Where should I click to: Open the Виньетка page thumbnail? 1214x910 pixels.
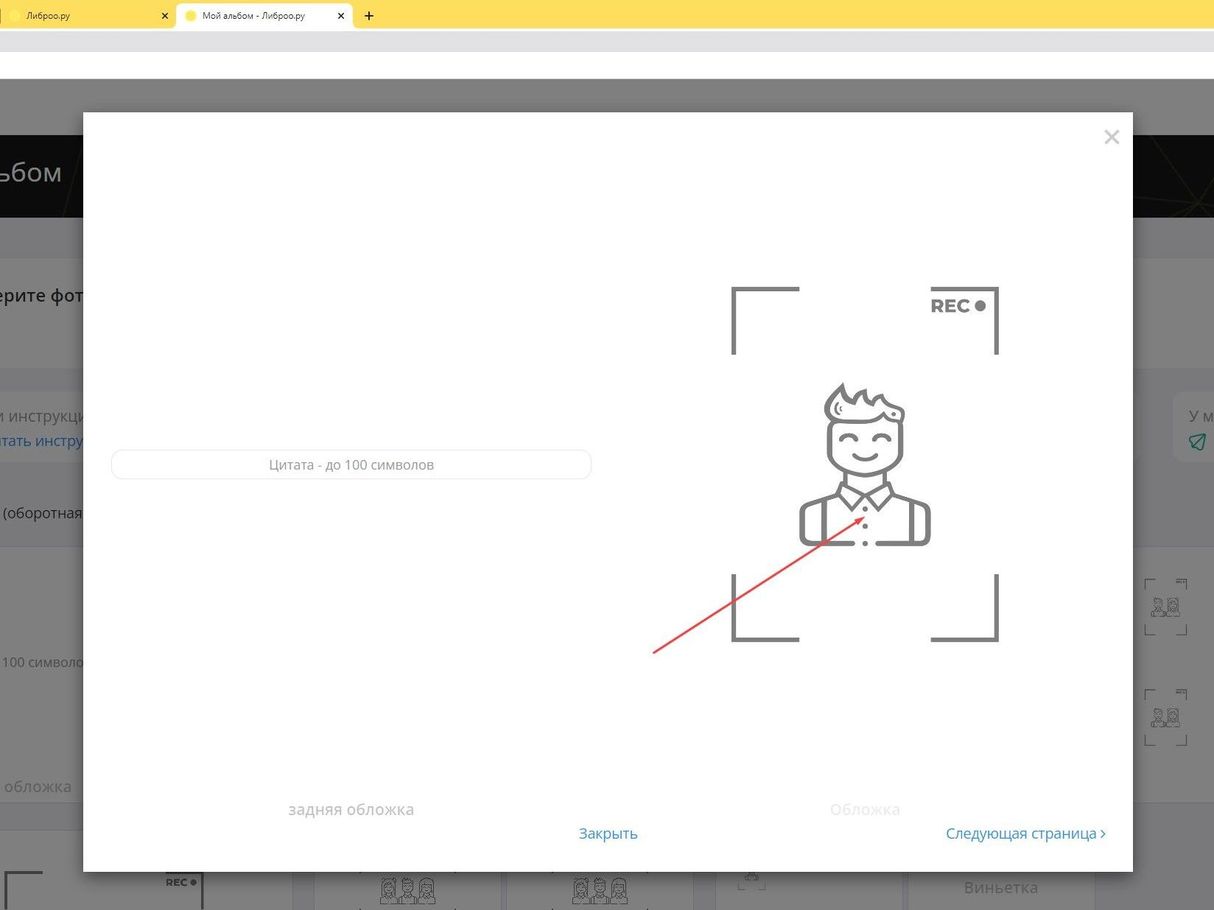(x=1000, y=888)
